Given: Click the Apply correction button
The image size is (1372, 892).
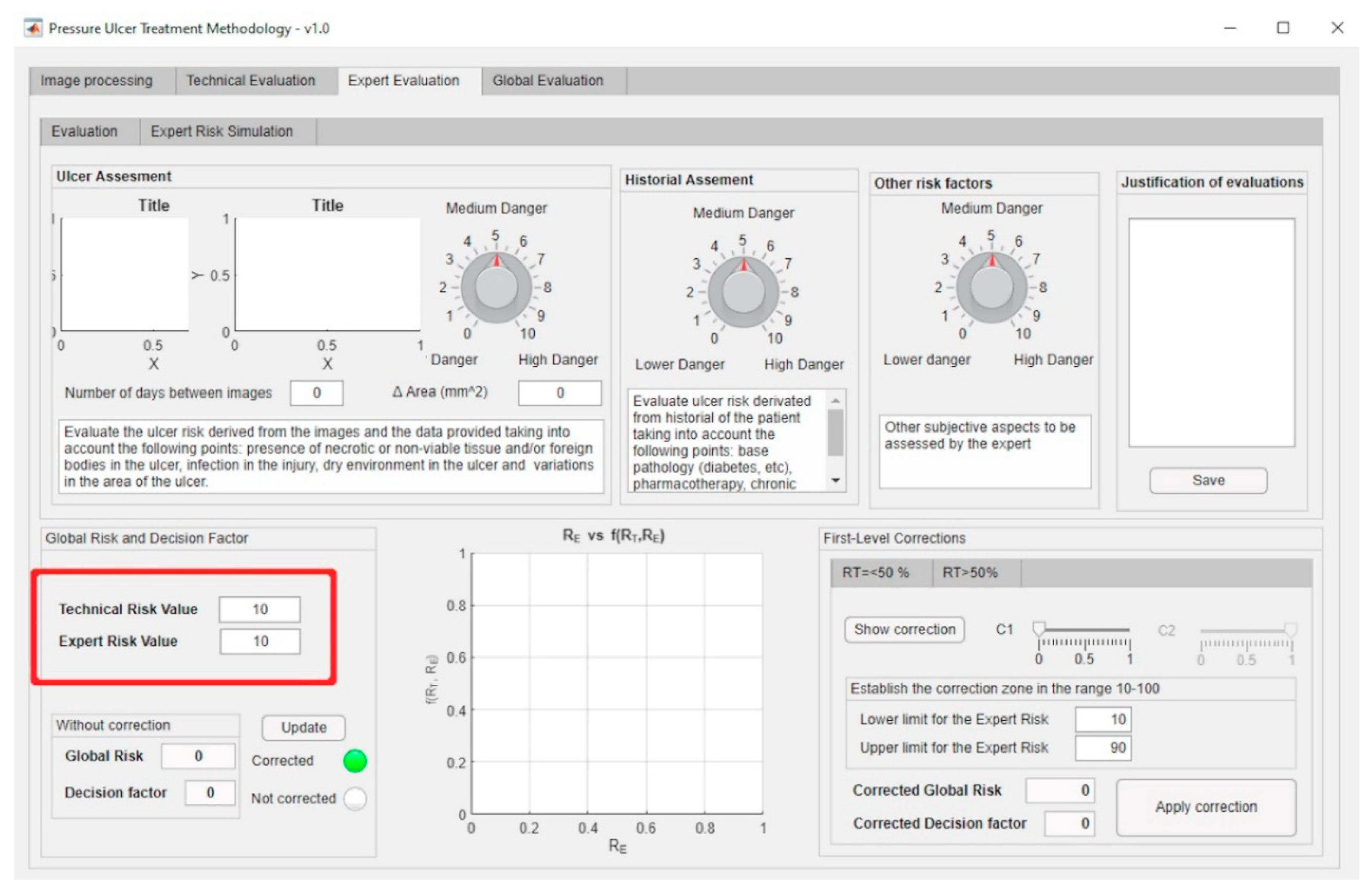Looking at the screenshot, I should tap(1206, 807).
